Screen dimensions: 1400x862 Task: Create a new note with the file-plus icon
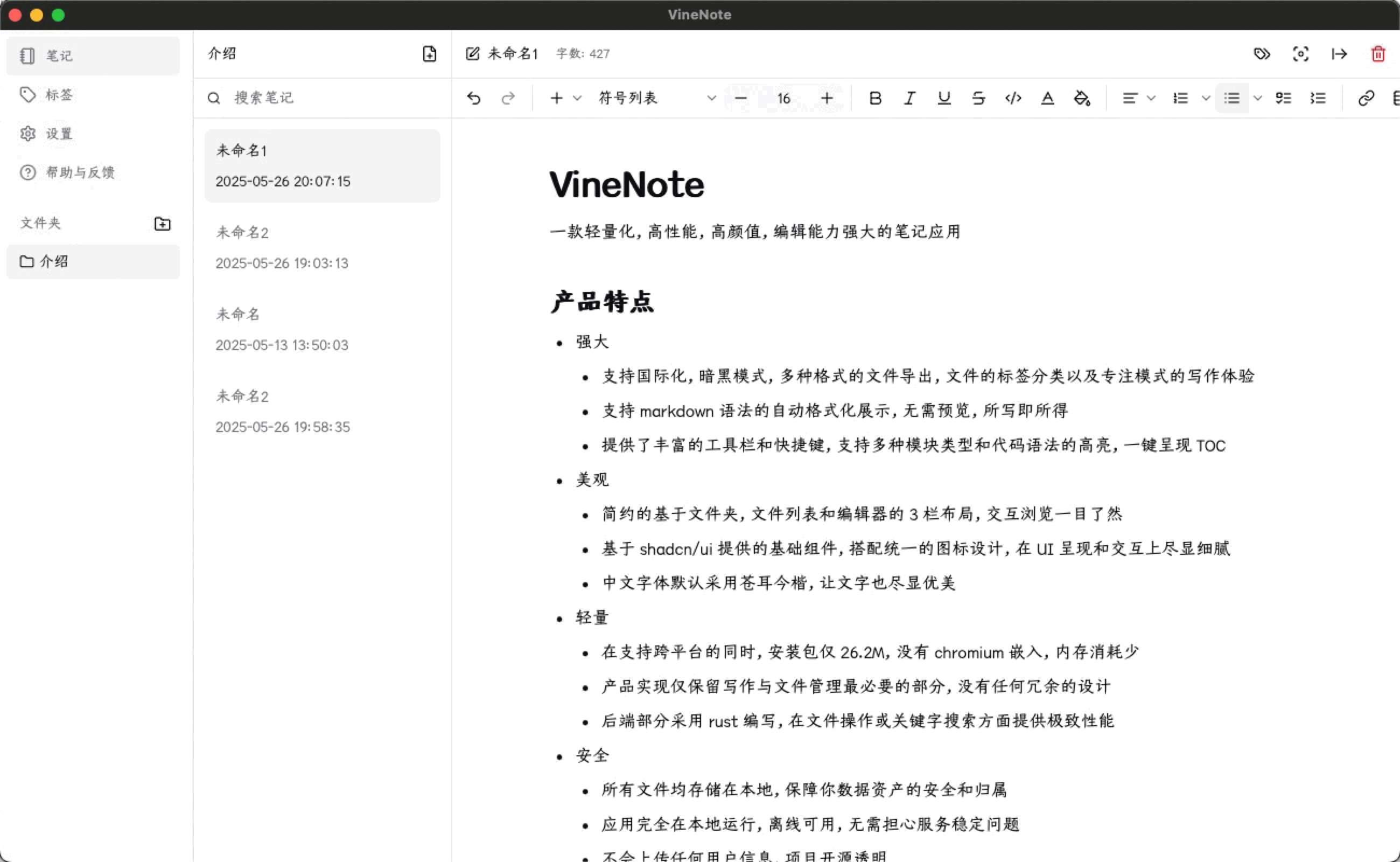pos(430,54)
